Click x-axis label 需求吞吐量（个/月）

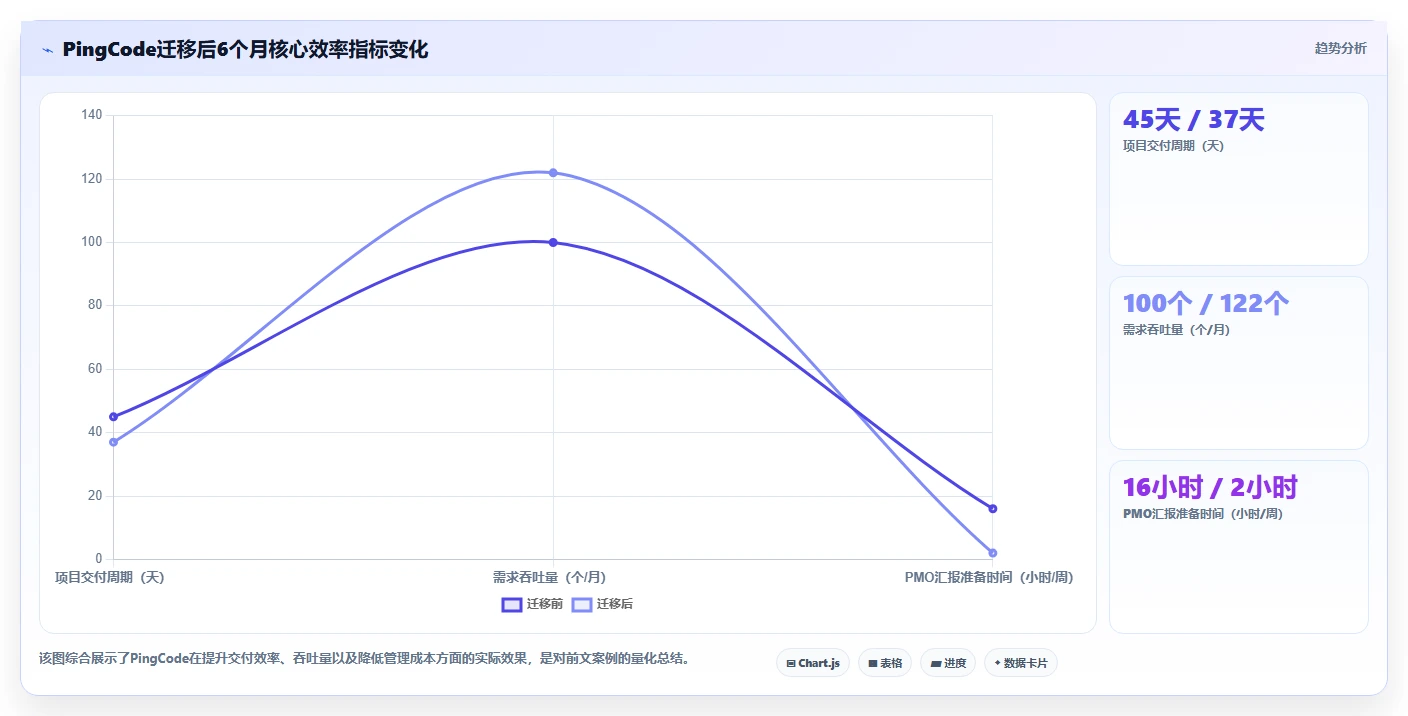[549, 577]
